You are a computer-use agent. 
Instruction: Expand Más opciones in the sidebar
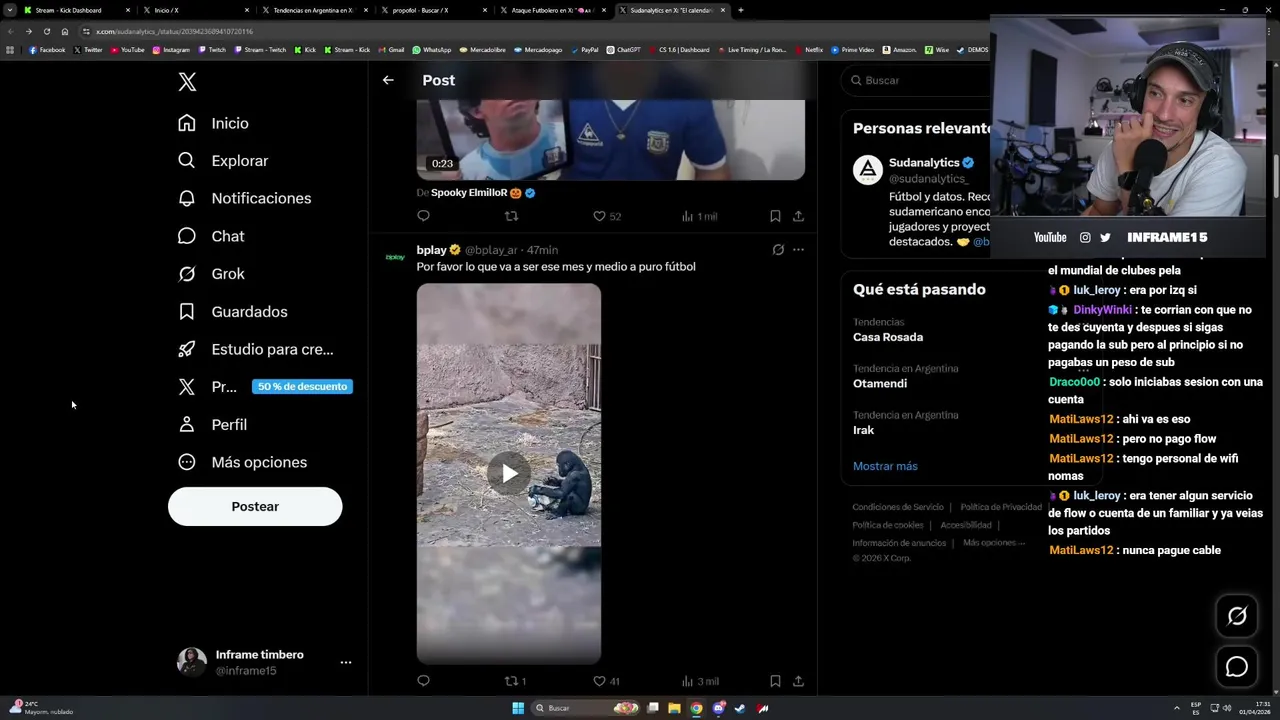click(242, 462)
